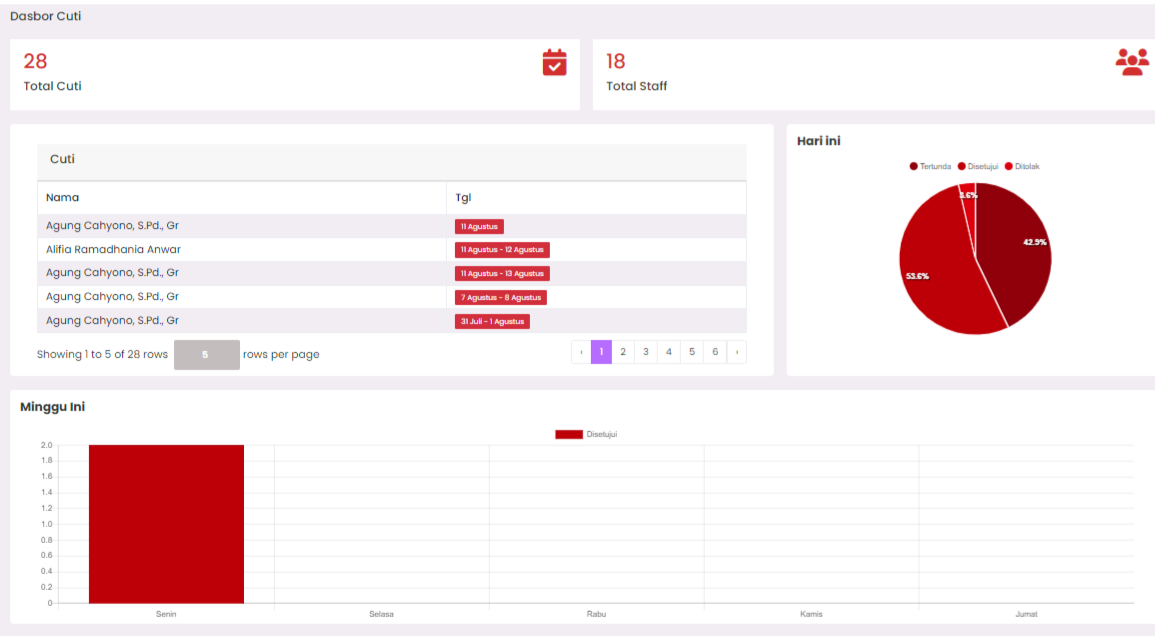
Task: Click the calendar check icon on Total Cuti
Action: click(554, 62)
